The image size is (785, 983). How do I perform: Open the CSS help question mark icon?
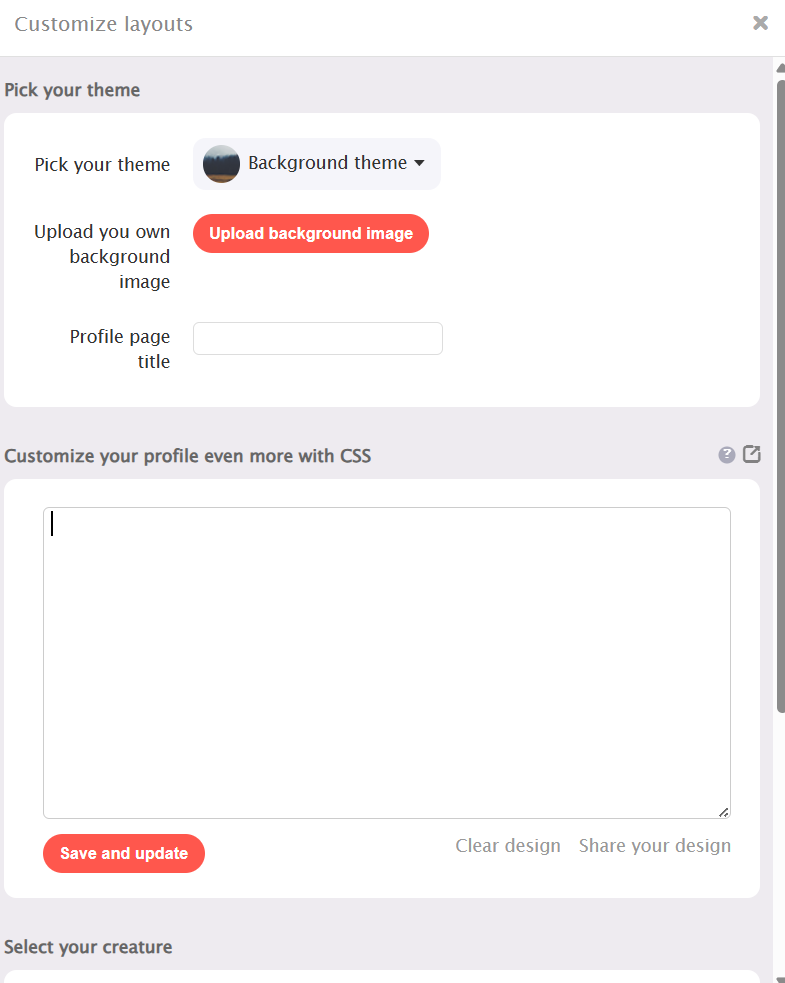click(x=727, y=455)
